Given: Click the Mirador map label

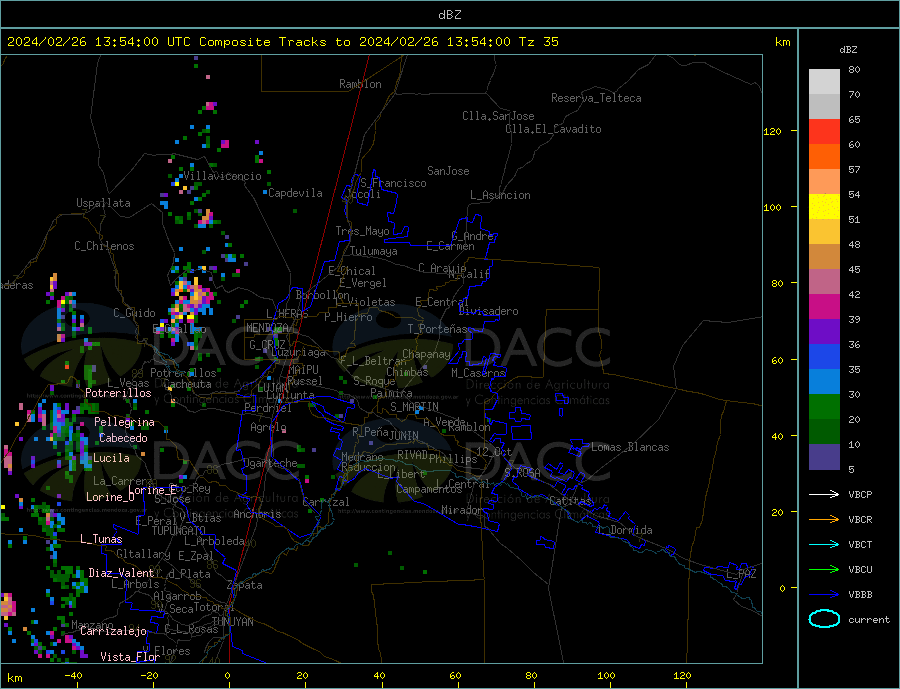Looking at the screenshot, I should click(x=462, y=510).
